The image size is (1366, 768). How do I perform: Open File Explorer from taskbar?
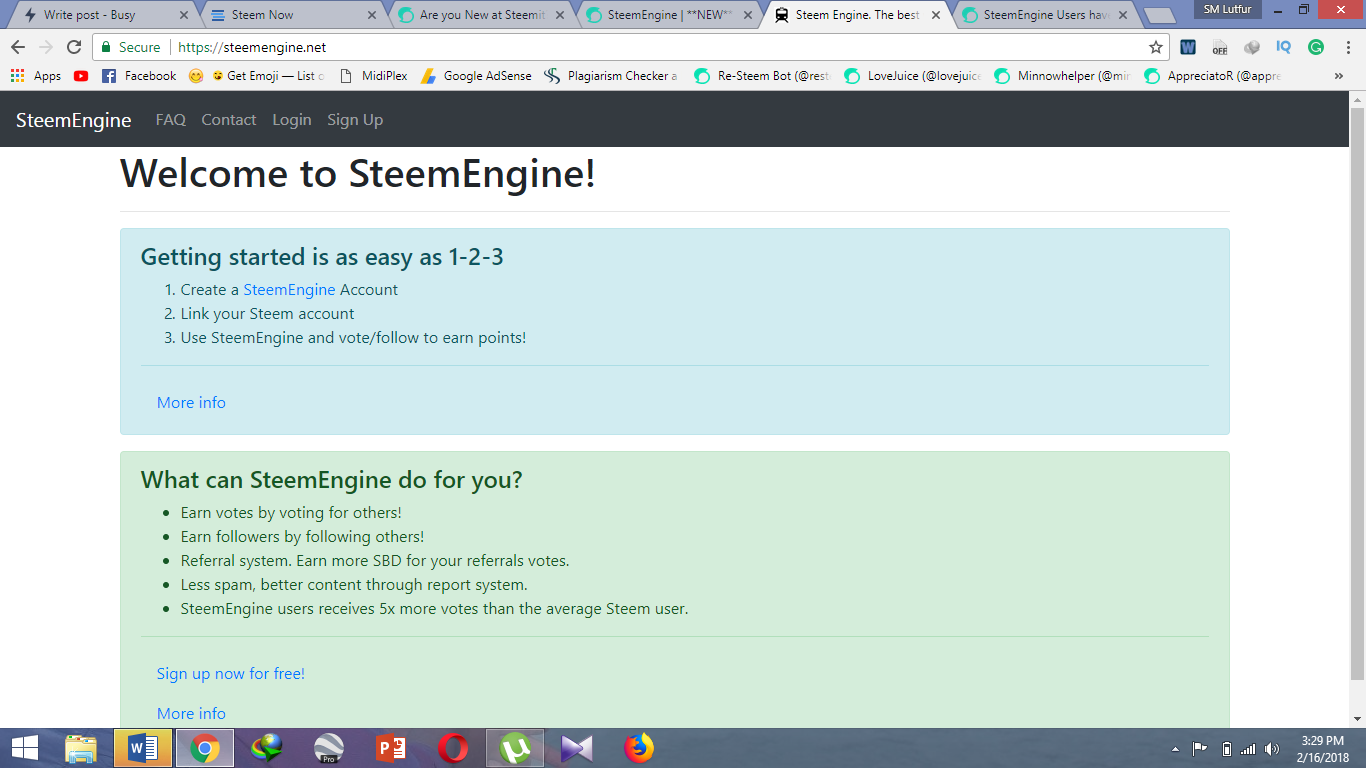[x=81, y=748]
